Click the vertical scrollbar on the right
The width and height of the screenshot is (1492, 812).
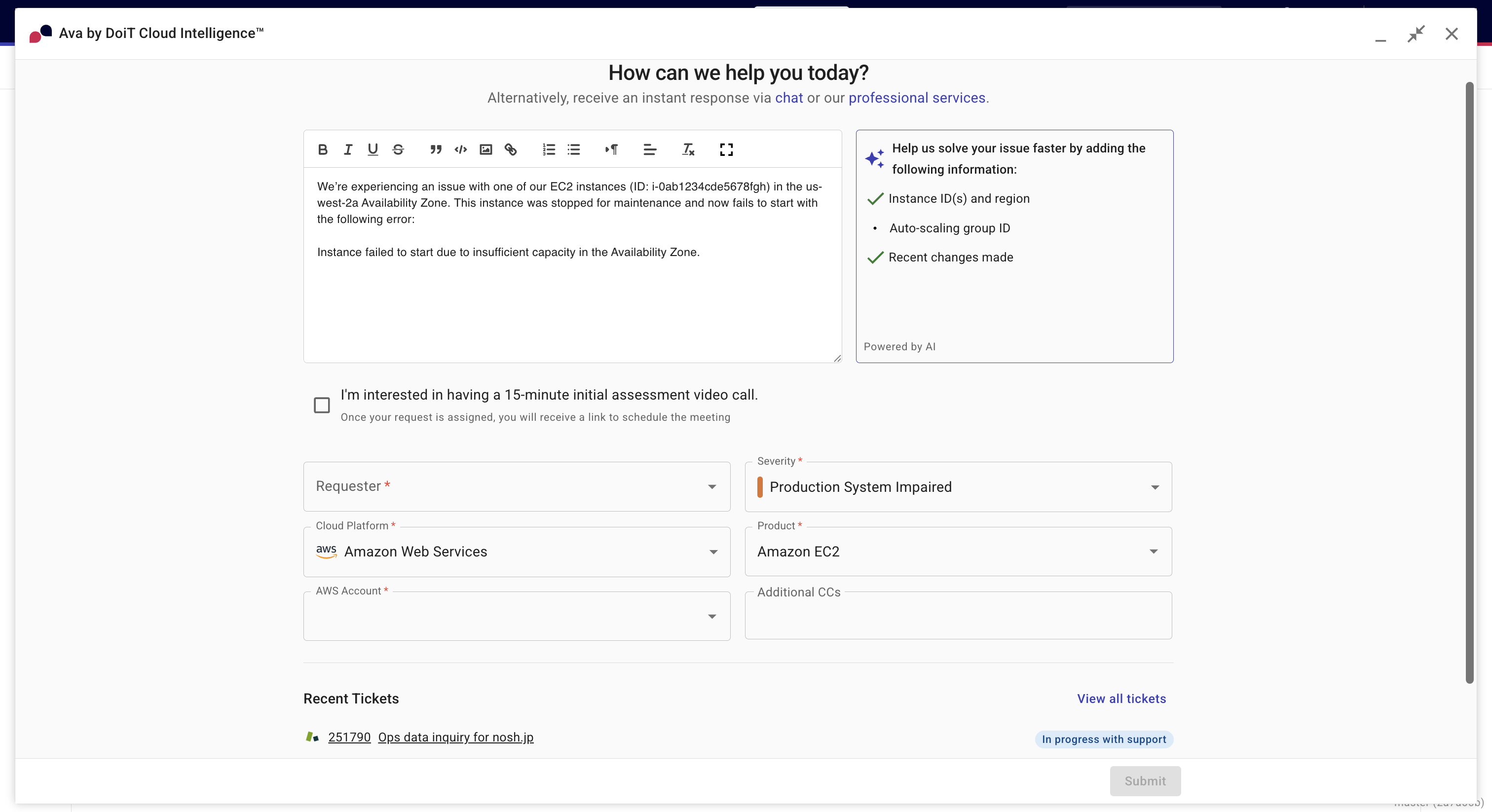(x=1469, y=382)
